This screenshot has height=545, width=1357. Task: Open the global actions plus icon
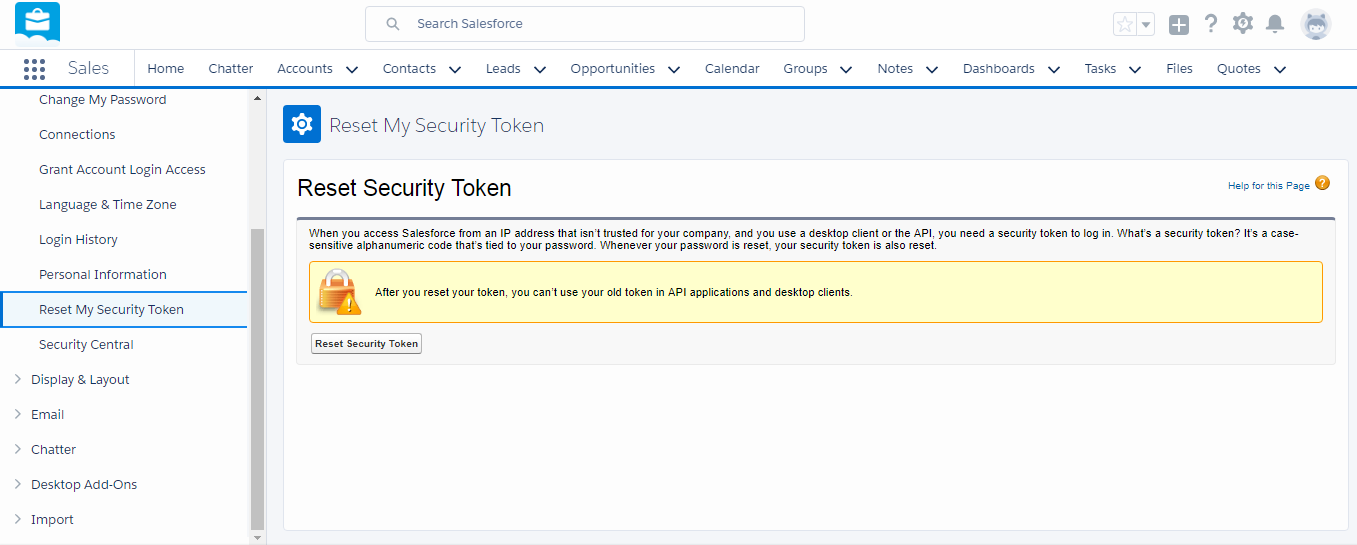pos(1179,25)
